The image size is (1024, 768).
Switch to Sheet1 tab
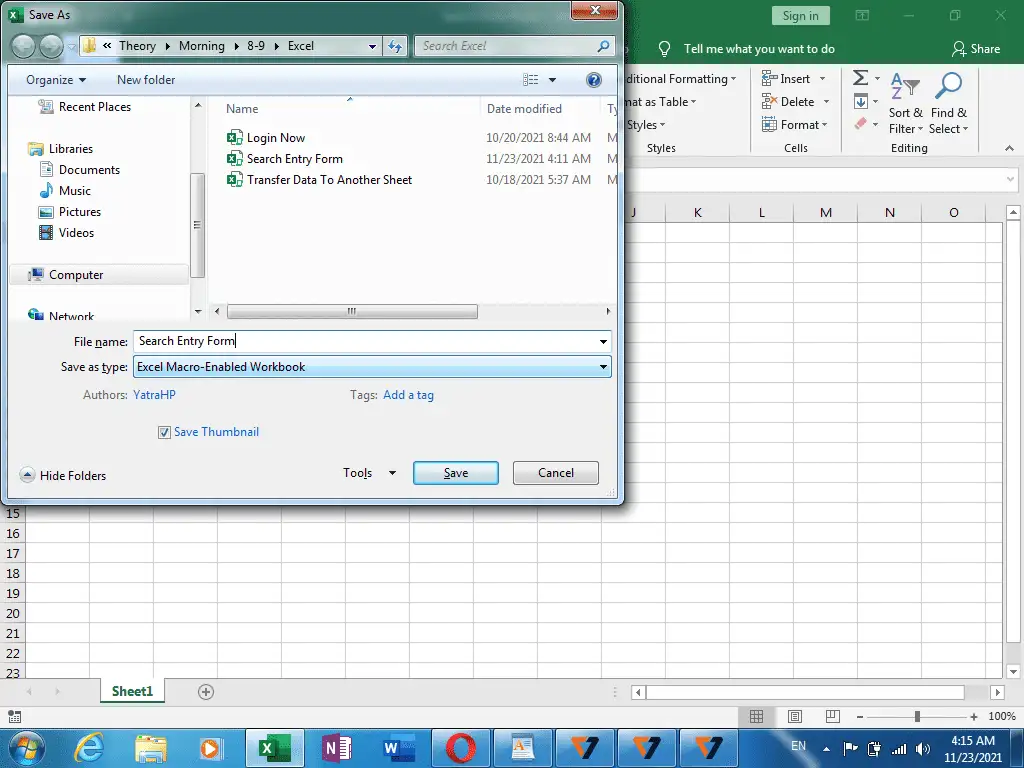click(132, 692)
